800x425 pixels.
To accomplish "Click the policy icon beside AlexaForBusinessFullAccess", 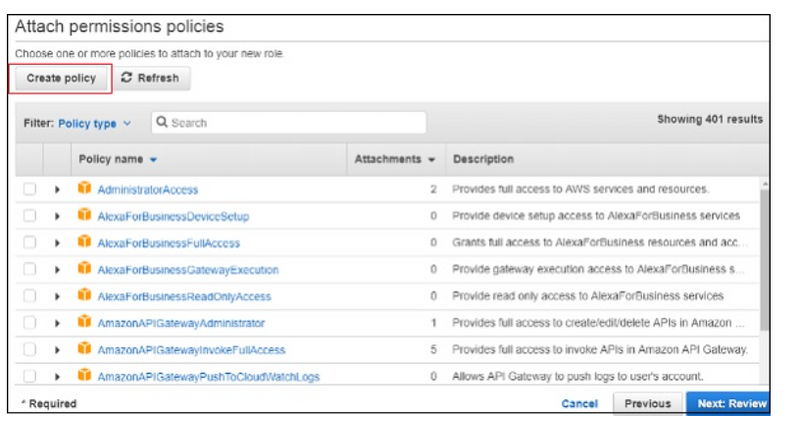I will point(84,241).
